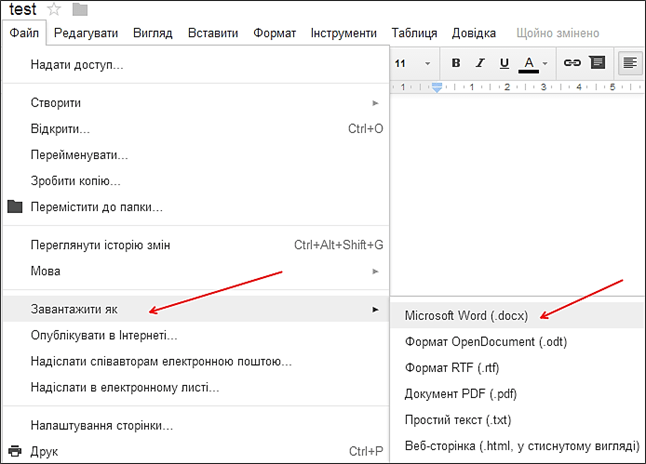Select Microsoft Word (.docx) download option
Viewport: 646px width, 464px height.
tap(466, 315)
